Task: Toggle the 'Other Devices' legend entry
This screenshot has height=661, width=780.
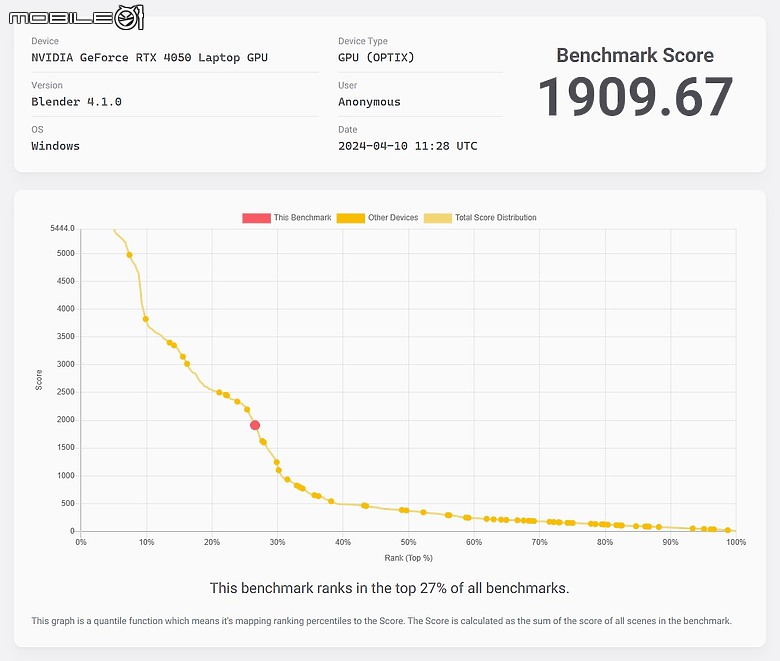Action: point(378,218)
